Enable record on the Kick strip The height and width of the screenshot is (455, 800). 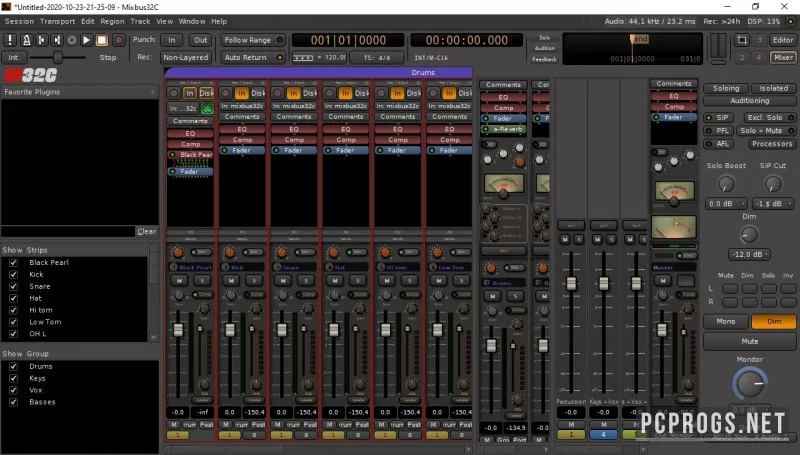[x=226, y=93]
